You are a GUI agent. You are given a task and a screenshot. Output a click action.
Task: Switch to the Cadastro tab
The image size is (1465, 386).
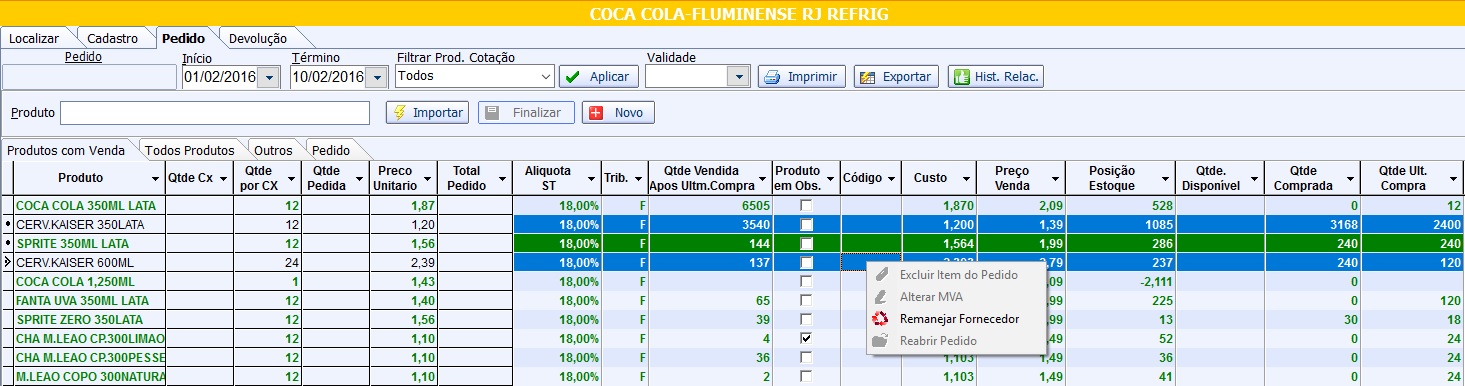(112, 38)
